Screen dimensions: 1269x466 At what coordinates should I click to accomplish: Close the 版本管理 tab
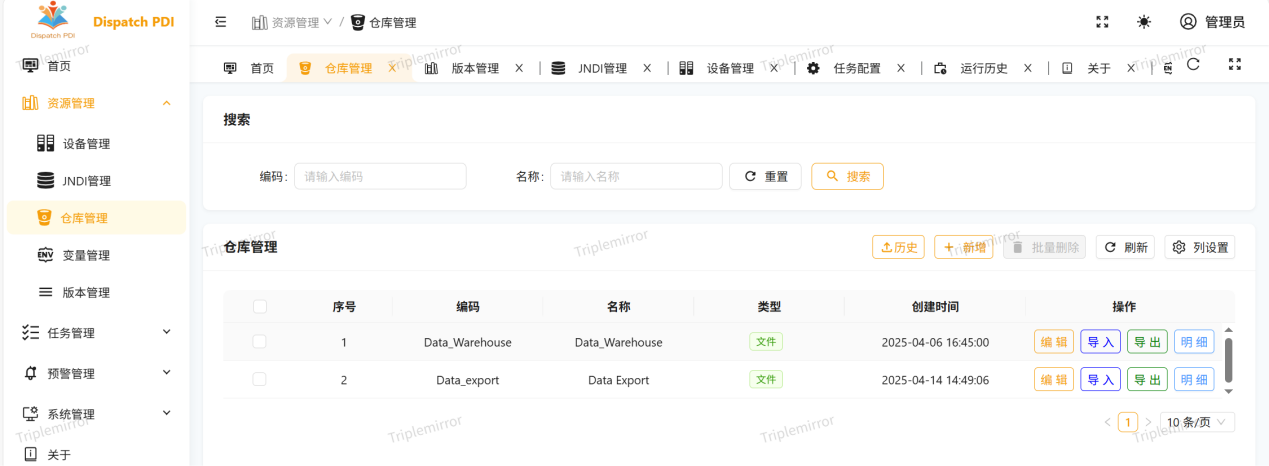(519, 68)
